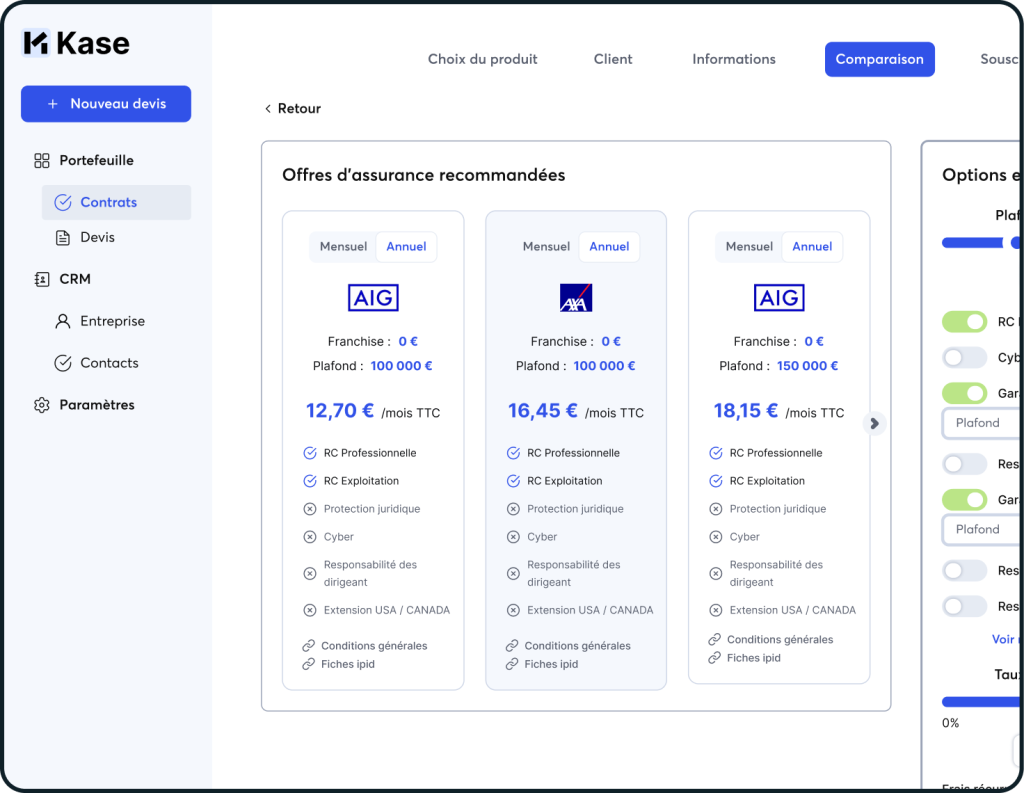Viewport: 1024px width, 793px height.
Task: Click the link icon beside Fiches ipid in the 12,70 € card
Action: click(x=309, y=664)
